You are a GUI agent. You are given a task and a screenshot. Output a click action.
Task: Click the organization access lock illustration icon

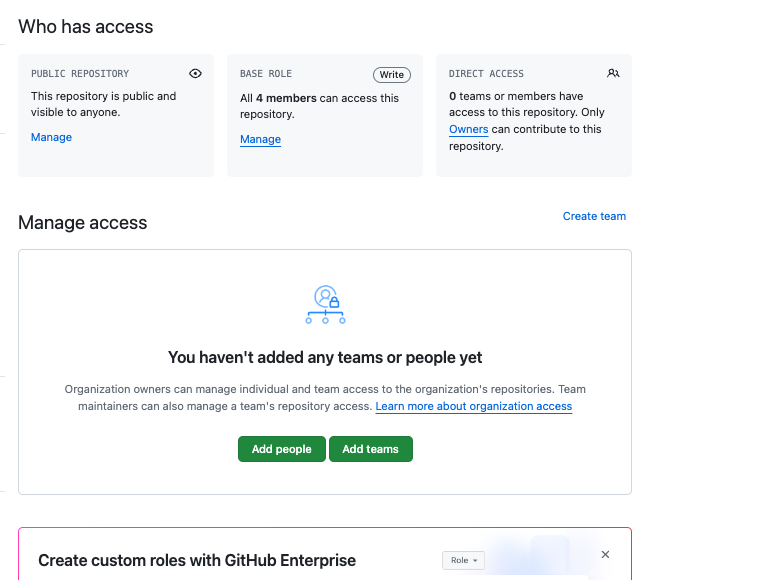[325, 304]
